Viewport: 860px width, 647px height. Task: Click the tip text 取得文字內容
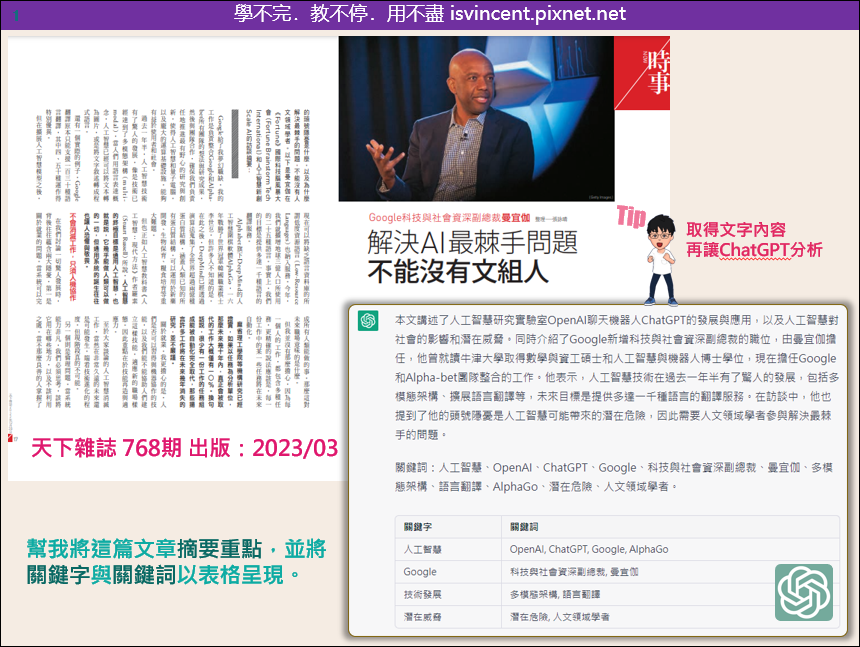[x=735, y=229]
